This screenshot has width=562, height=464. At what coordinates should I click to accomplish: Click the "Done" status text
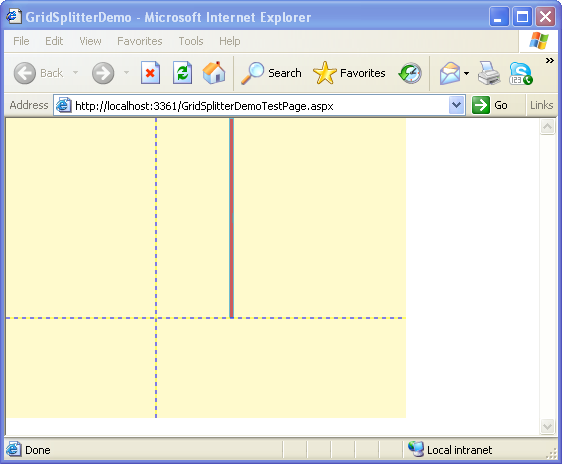38,450
